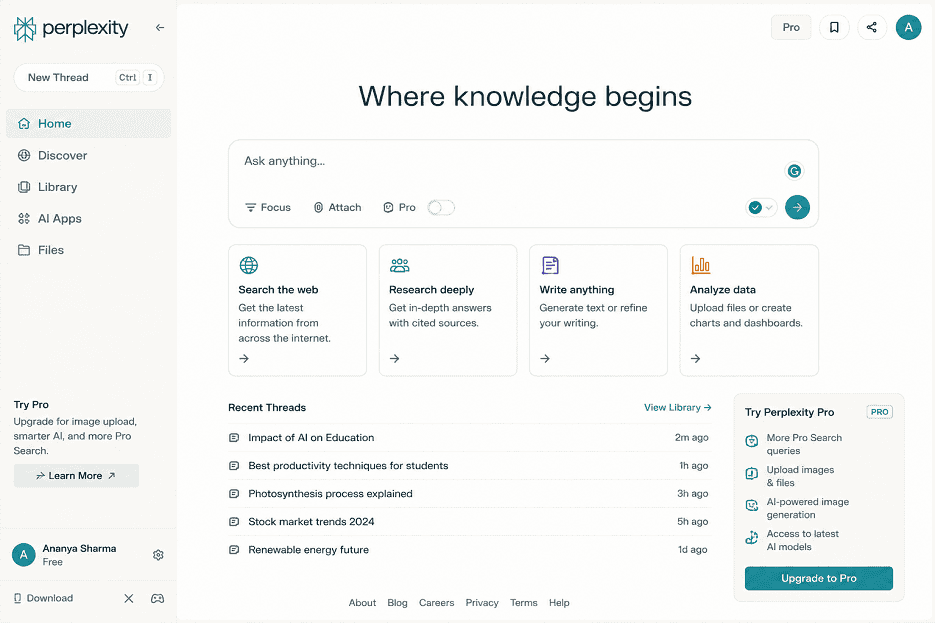Open the Renewable energy future thread
This screenshot has width=935, height=623.
(469, 550)
